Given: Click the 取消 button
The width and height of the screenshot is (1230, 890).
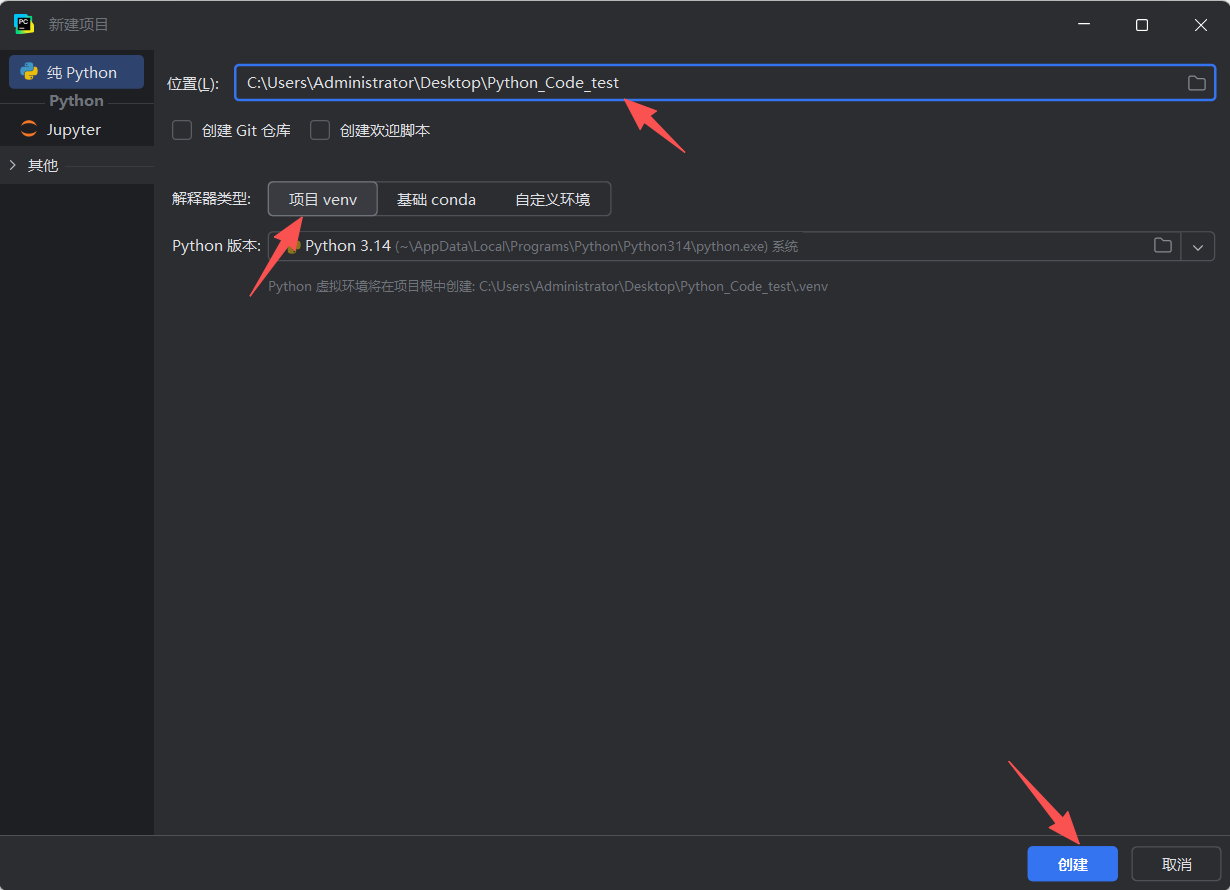Looking at the screenshot, I should (x=1176, y=864).
